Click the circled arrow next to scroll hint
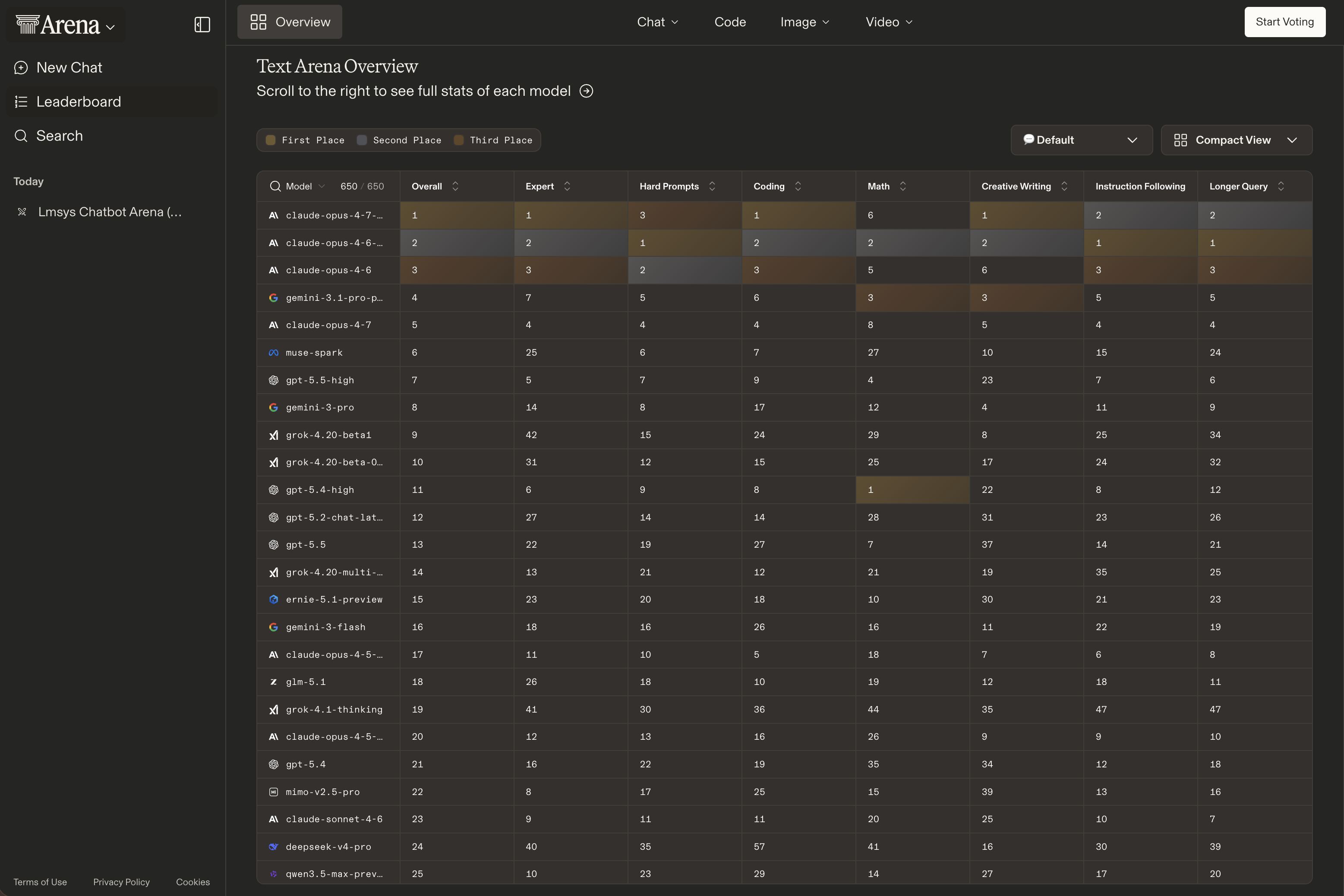 coord(586,91)
